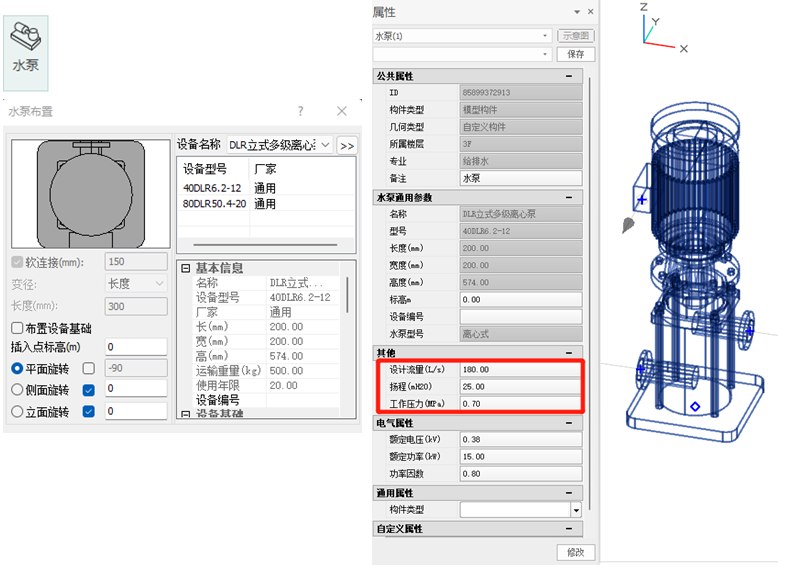Screen dimensions: 786x570
Task: Edit the 备注 field showing 水泵
Action: [521, 178]
